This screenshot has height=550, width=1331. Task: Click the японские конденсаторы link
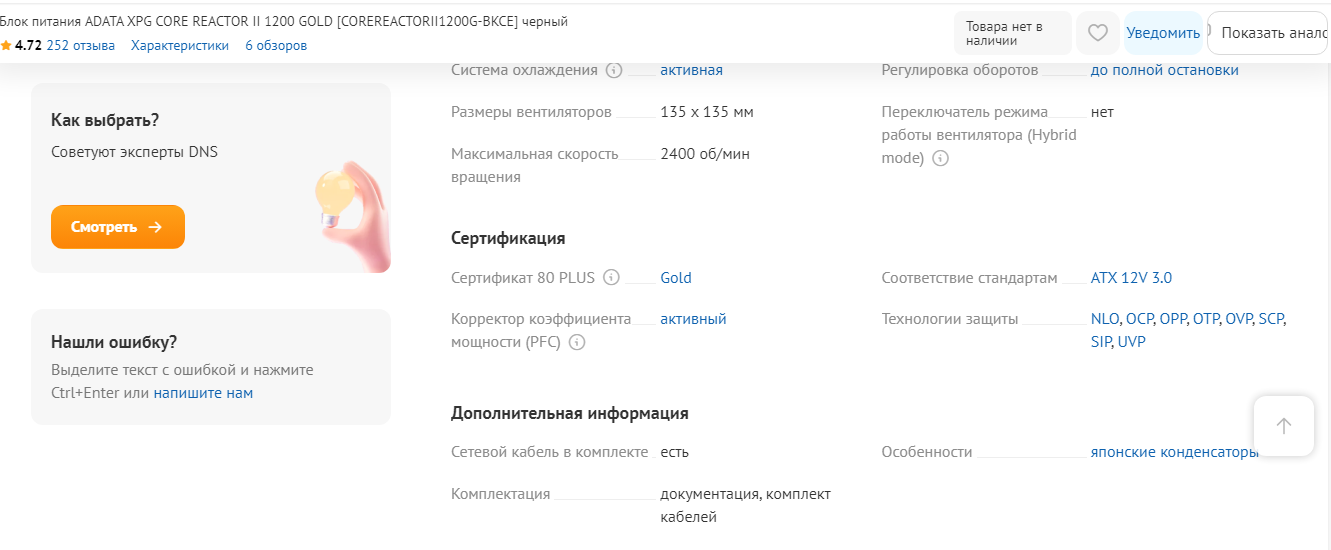click(1174, 452)
